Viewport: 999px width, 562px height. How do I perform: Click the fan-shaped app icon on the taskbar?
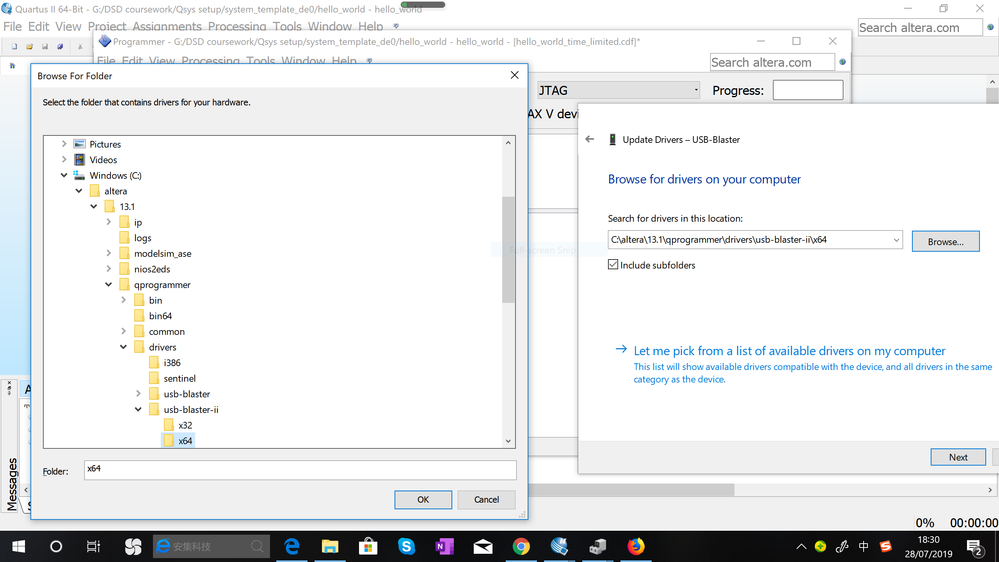(133, 546)
